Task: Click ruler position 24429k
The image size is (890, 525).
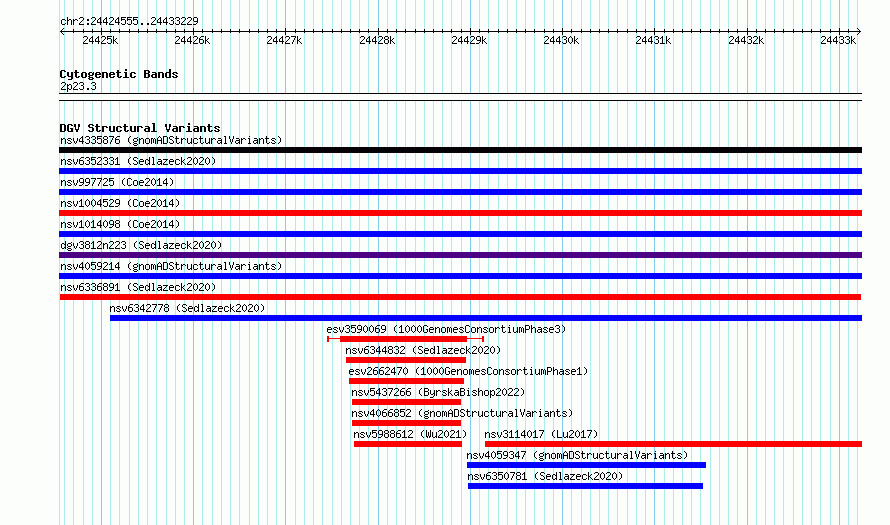Action: click(x=469, y=40)
